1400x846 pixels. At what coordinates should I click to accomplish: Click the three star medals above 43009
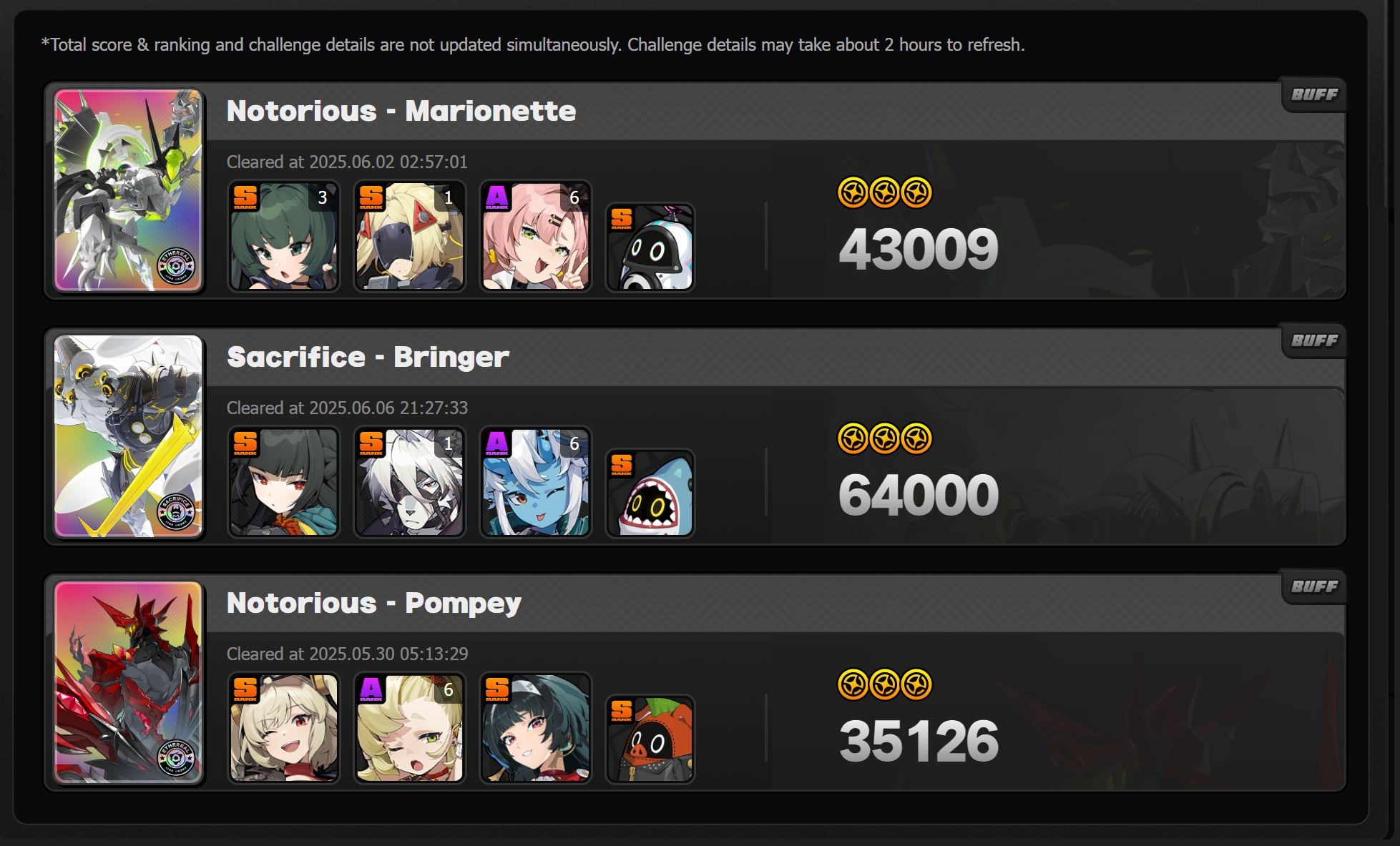point(885,192)
